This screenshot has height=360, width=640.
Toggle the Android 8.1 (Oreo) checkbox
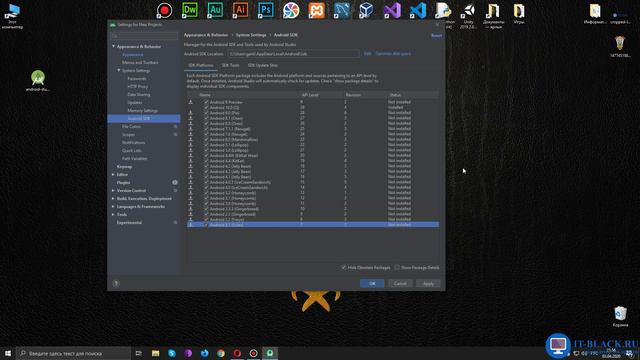point(206,118)
